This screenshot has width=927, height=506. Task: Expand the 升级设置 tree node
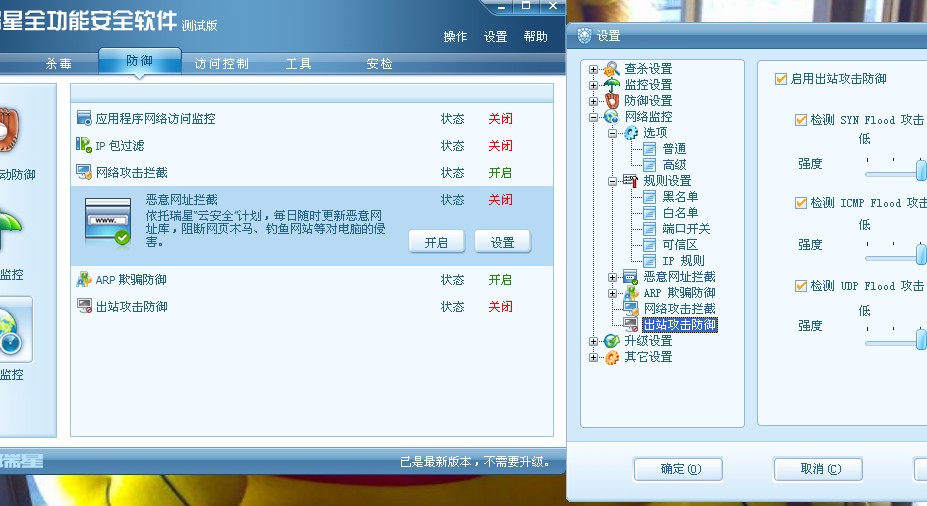593,341
